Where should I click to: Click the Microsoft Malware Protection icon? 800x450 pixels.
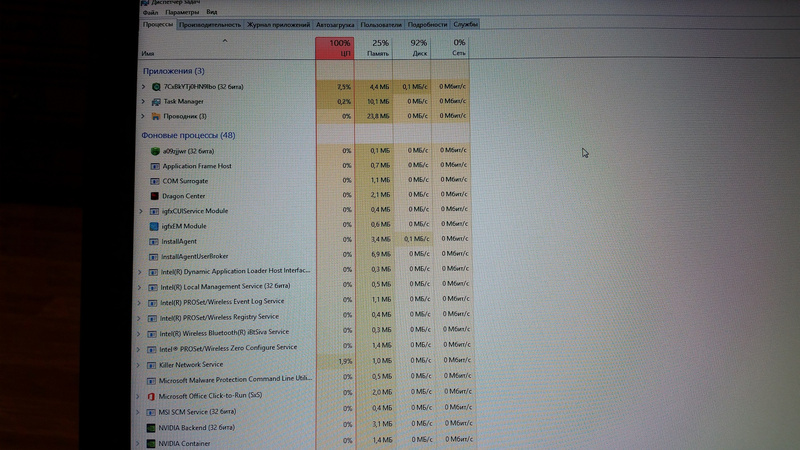pos(151,381)
